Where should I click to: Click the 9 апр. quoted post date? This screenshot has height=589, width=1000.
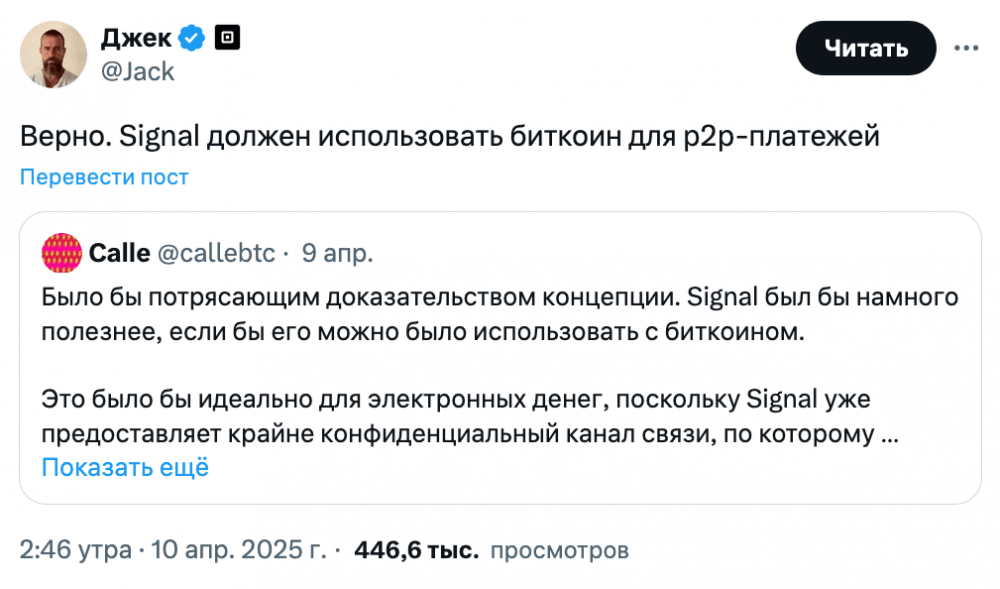pos(337,253)
